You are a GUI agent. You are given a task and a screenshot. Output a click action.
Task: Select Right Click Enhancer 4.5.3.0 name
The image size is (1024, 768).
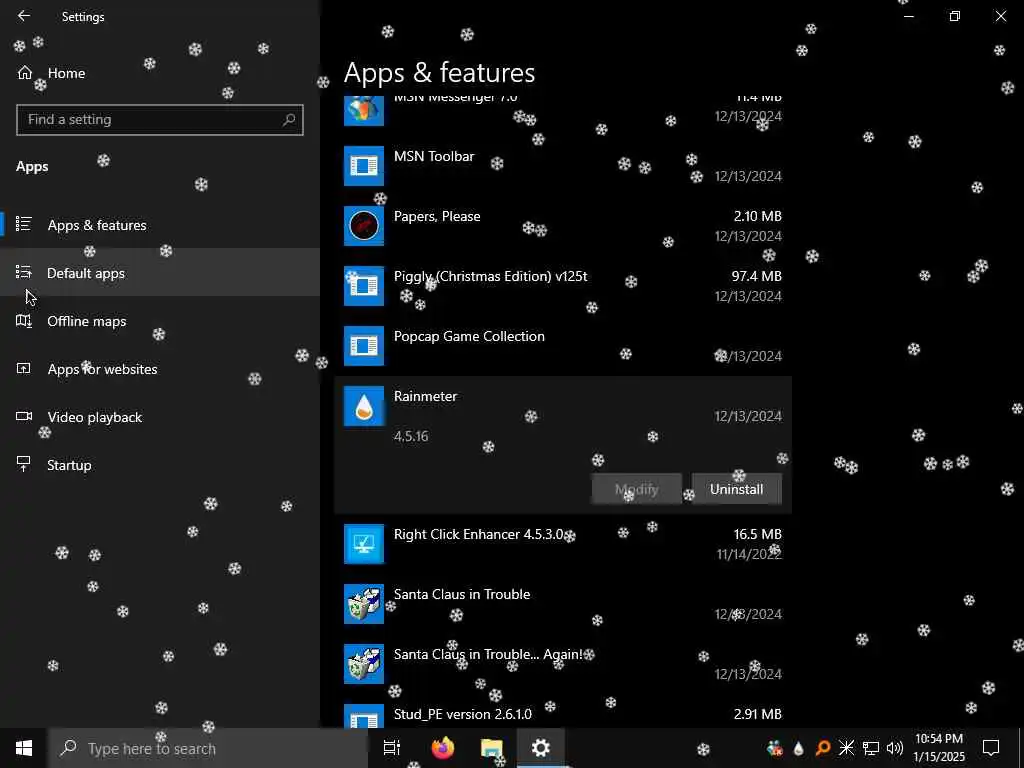tap(478, 534)
